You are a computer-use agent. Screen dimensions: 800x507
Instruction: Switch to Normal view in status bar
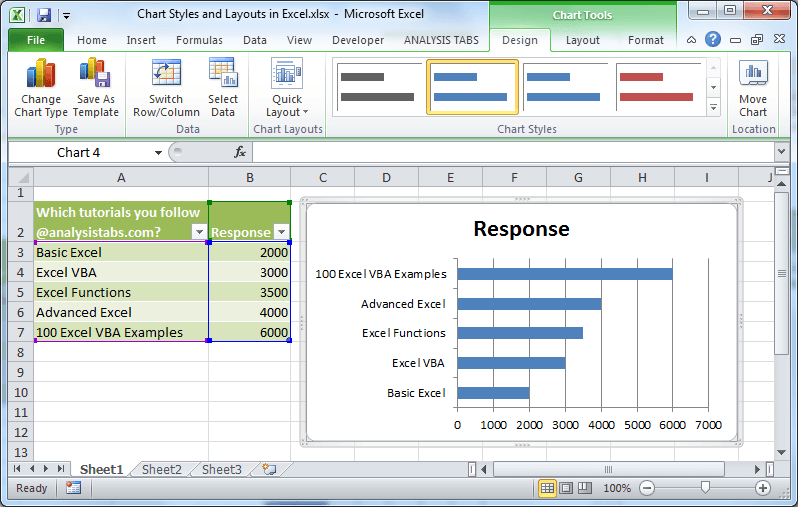click(x=547, y=488)
